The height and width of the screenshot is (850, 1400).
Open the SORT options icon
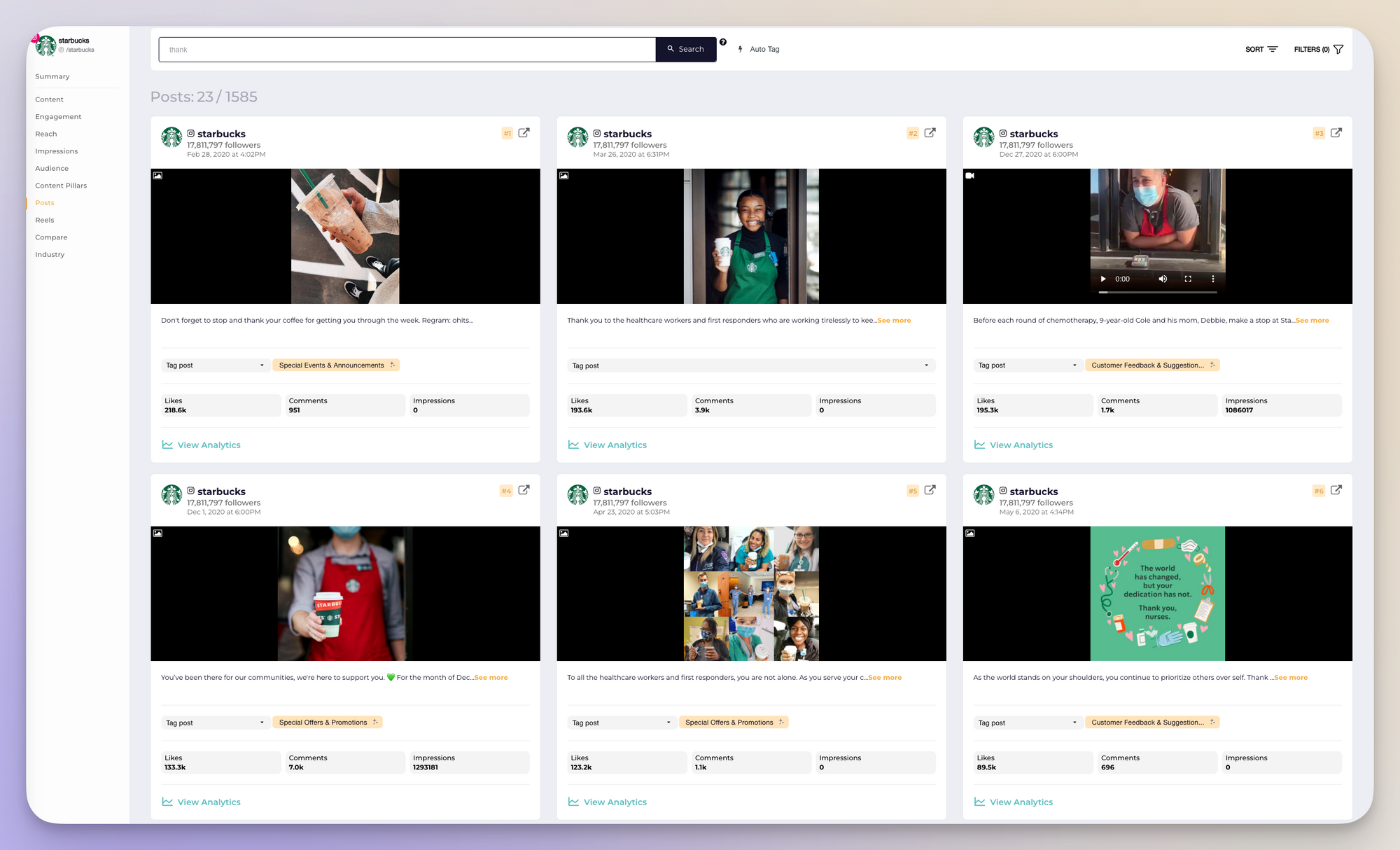[x=1273, y=49]
